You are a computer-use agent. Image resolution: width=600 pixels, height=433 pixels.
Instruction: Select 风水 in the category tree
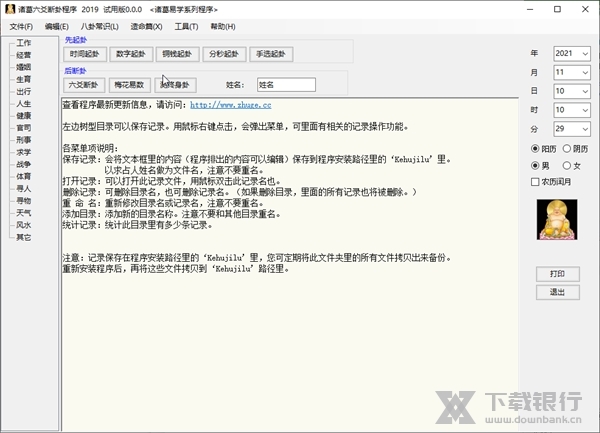pyautogui.click(x=24, y=225)
